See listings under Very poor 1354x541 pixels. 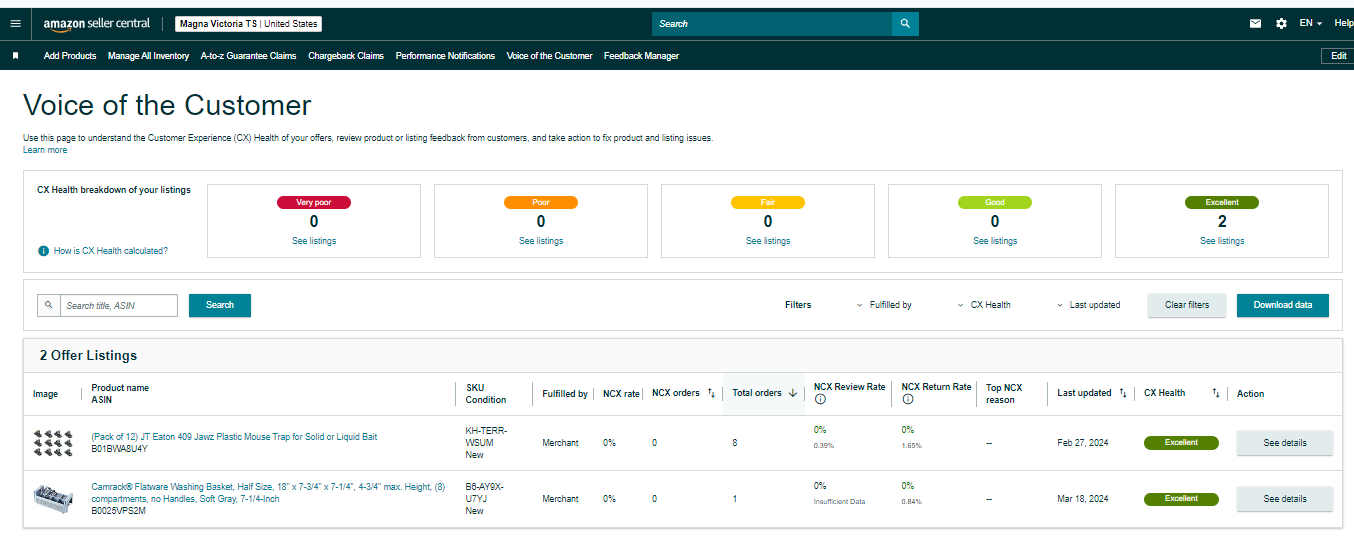[x=314, y=241]
